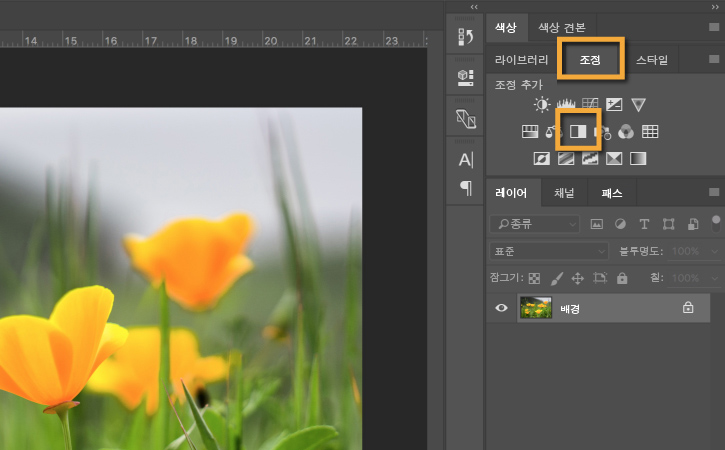
Task: Switch to the 패스 tab
Action: click(612, 193)
